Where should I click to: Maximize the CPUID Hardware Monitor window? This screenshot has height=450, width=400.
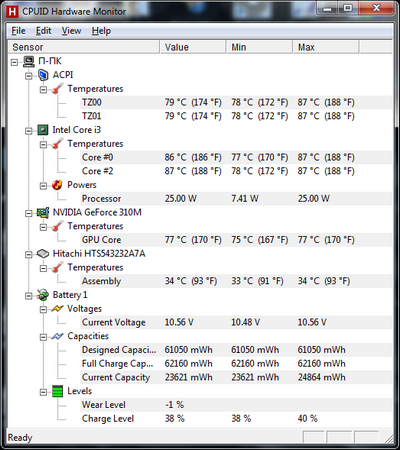click(347, 9)
